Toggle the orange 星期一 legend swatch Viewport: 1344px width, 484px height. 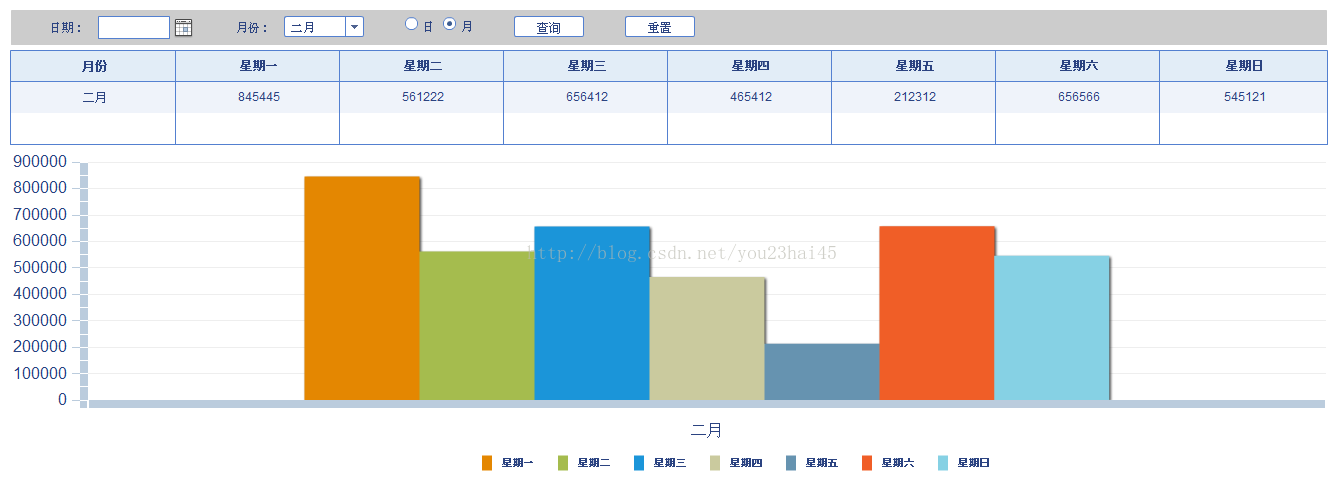(487, 463)
